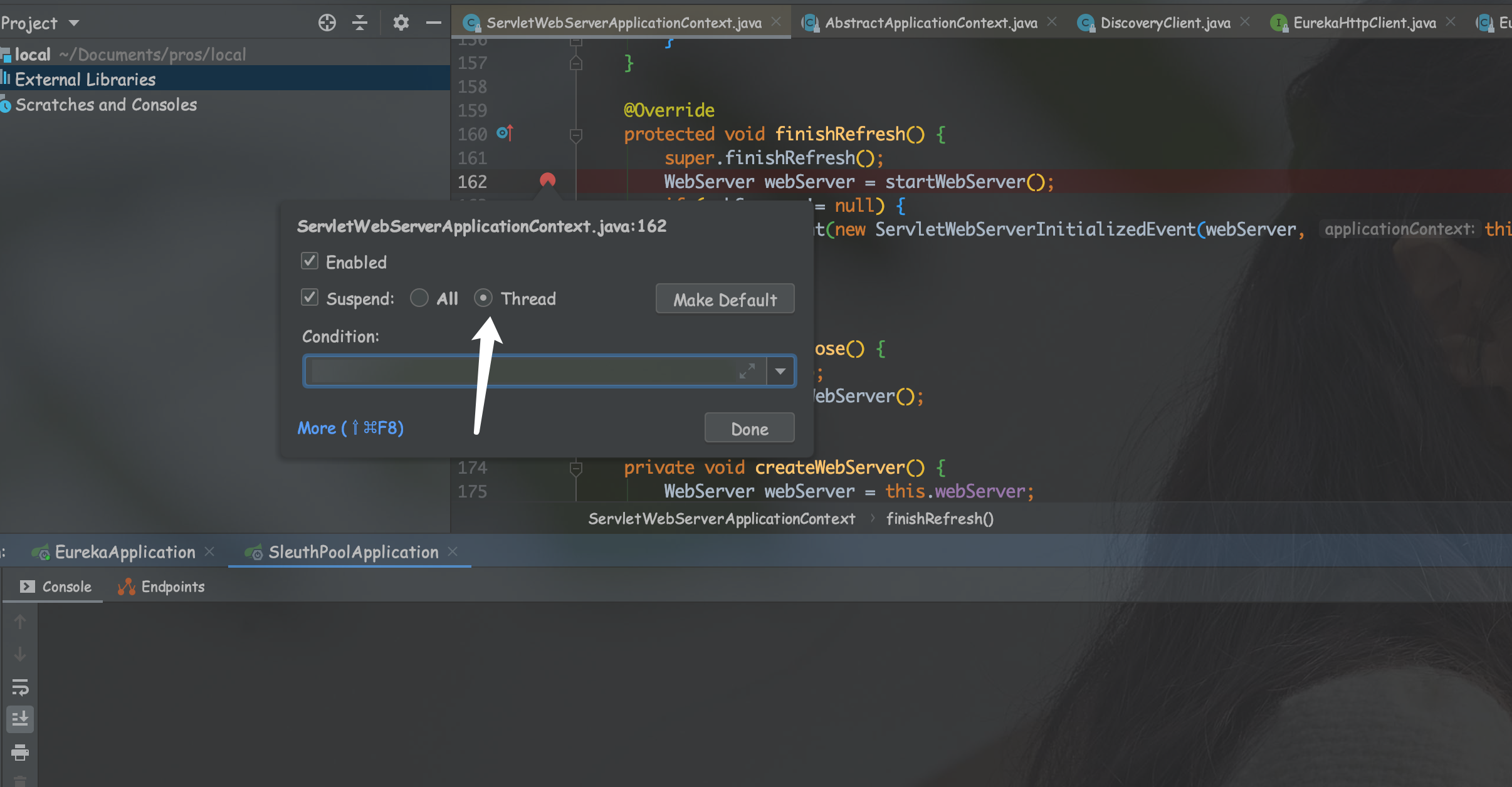Screen dimensions: 1512x787
Task: Open the DiscoveryClient.java editor tab
Action: pos(1165,23)
